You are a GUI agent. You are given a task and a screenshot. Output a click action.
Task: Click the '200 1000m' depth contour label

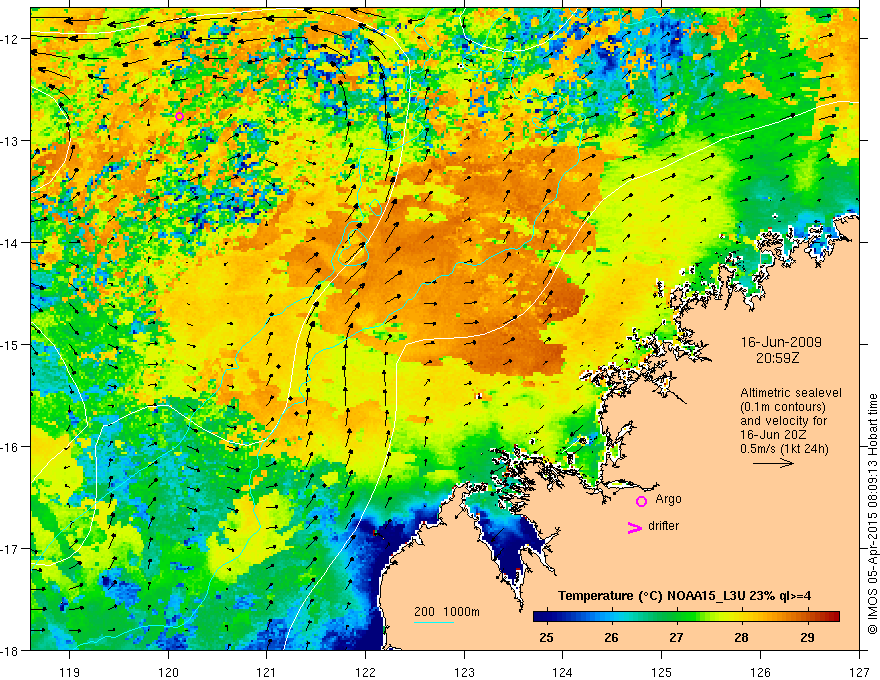point(447,612)
